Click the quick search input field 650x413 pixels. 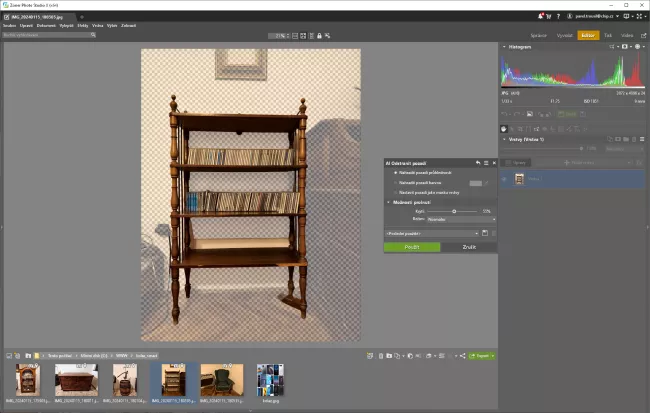point(47,35)
